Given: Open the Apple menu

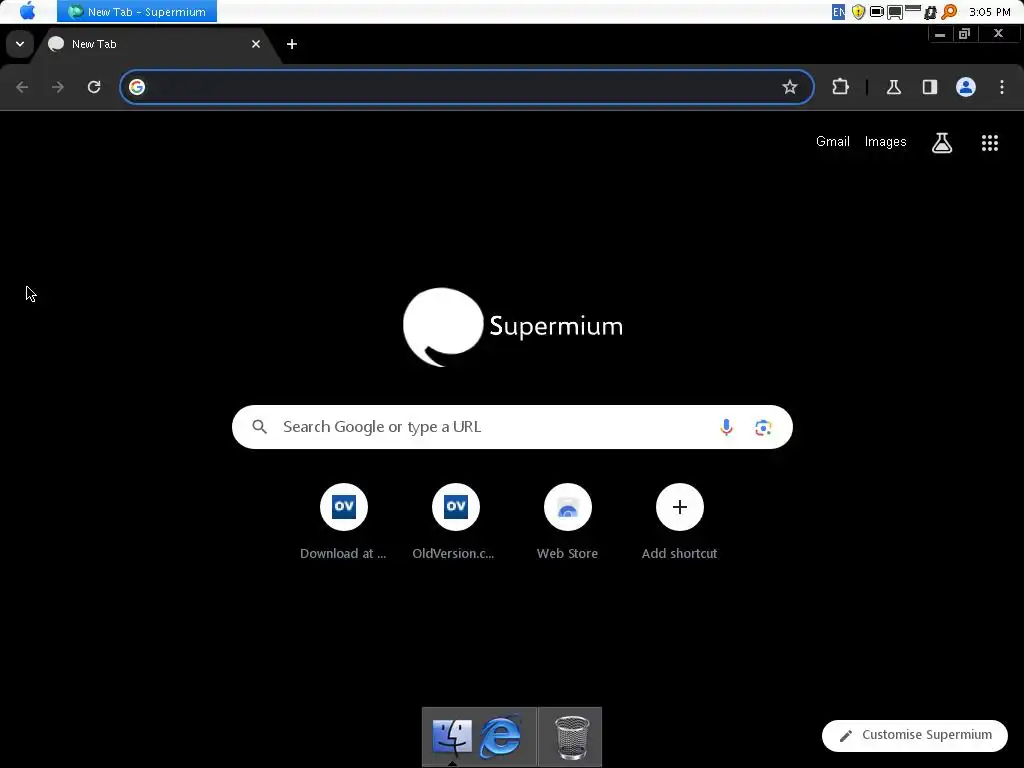Looking at the screenshot, I should pyautogui.click(x=27, y=11).
